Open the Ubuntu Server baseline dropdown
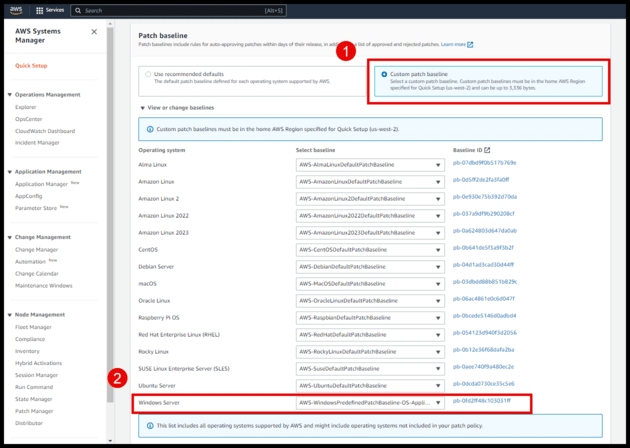 pos(370,386)
